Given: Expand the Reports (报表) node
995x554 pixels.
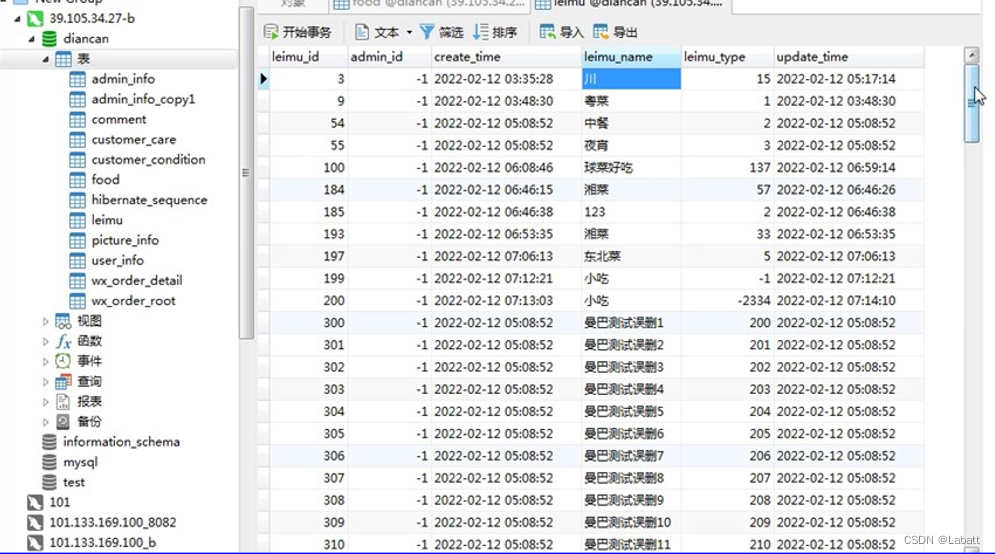Looking at the screenshot, I should tap(45, 402).
